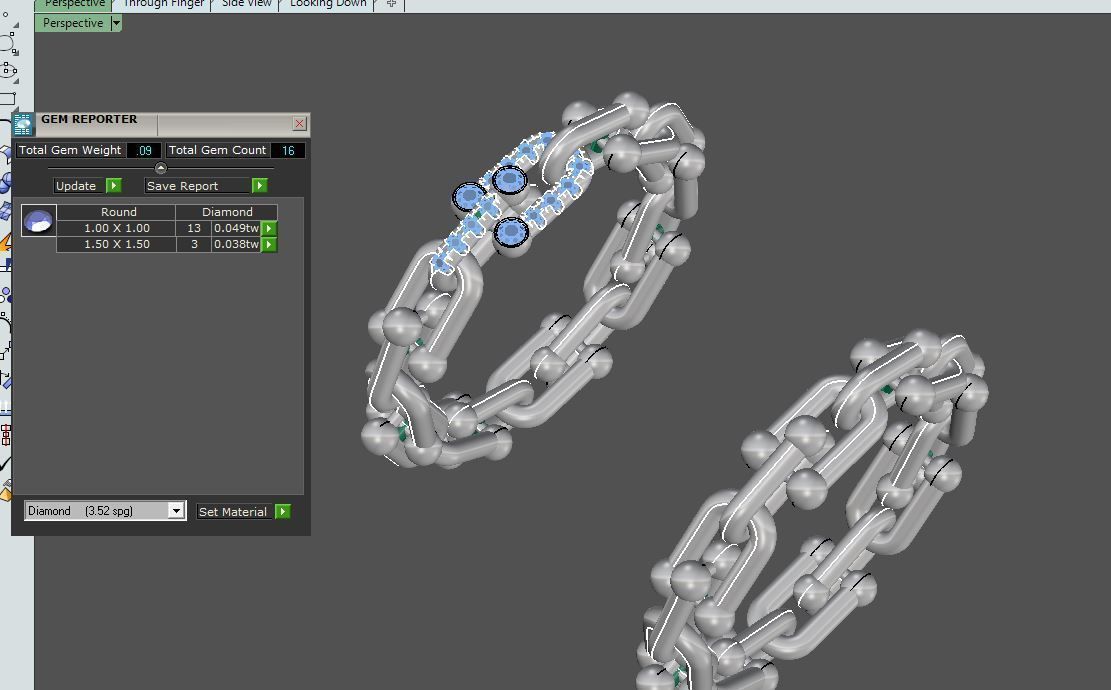1111x690 pixels.
Task: Click the Total Gem Weight value .09
Action: point(144,150)
